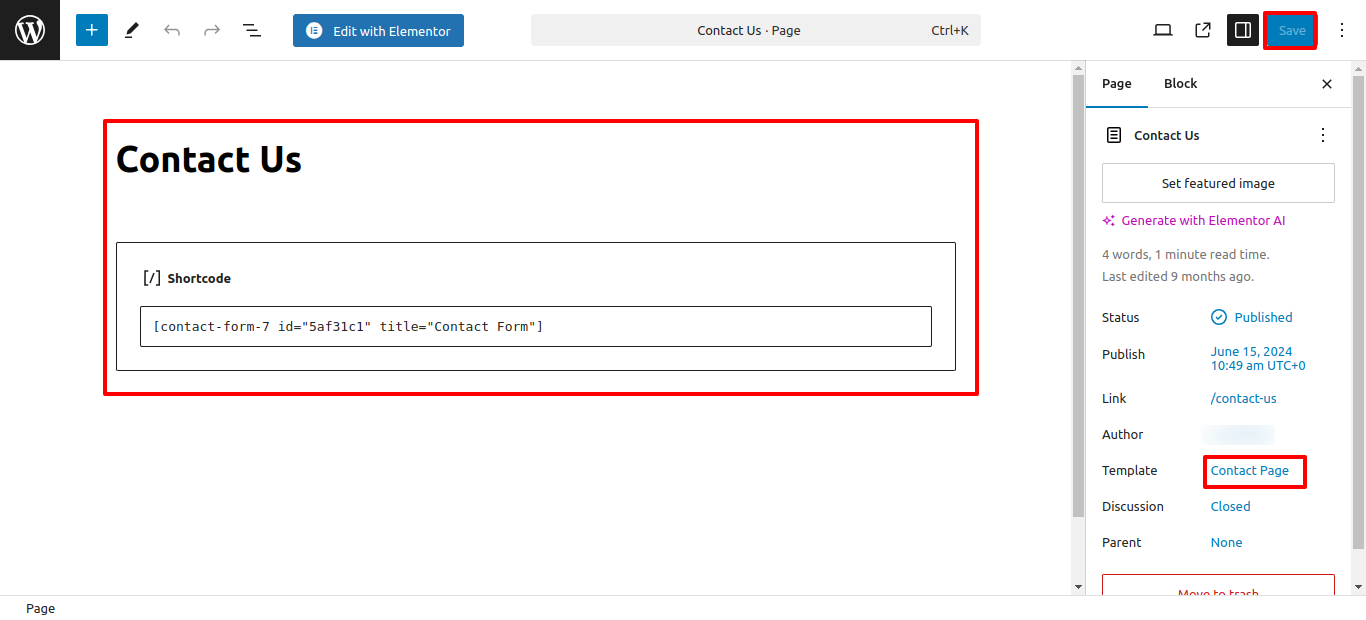Click inside the shortcode text field

[x=536, y=327]
